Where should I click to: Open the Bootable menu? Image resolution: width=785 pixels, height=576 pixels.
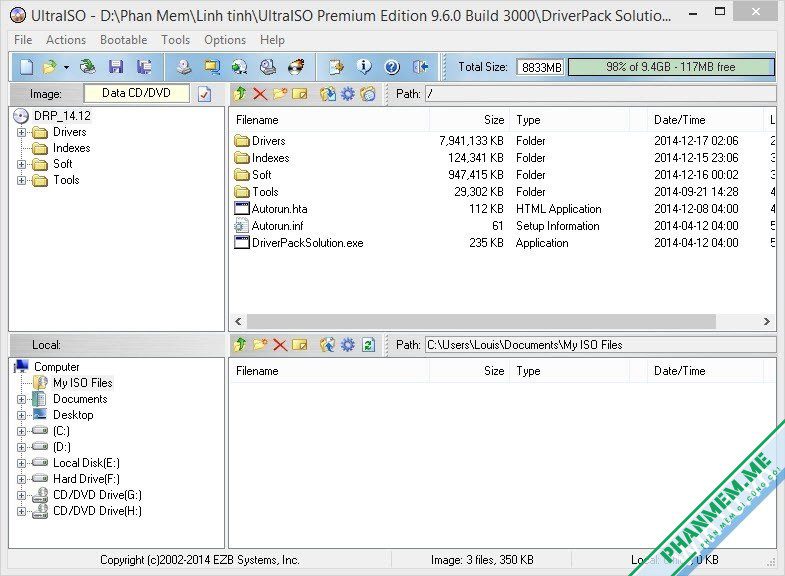pos(124,40)
